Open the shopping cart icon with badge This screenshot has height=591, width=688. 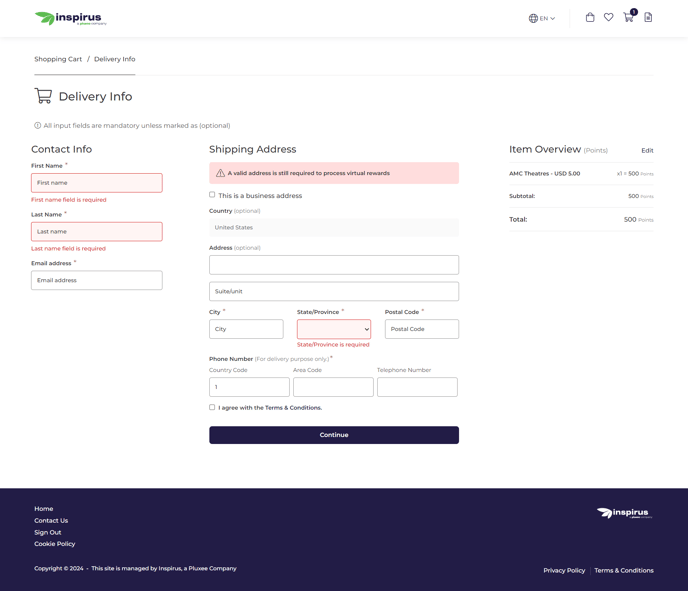pyautogui.click(x=628, y=17)
